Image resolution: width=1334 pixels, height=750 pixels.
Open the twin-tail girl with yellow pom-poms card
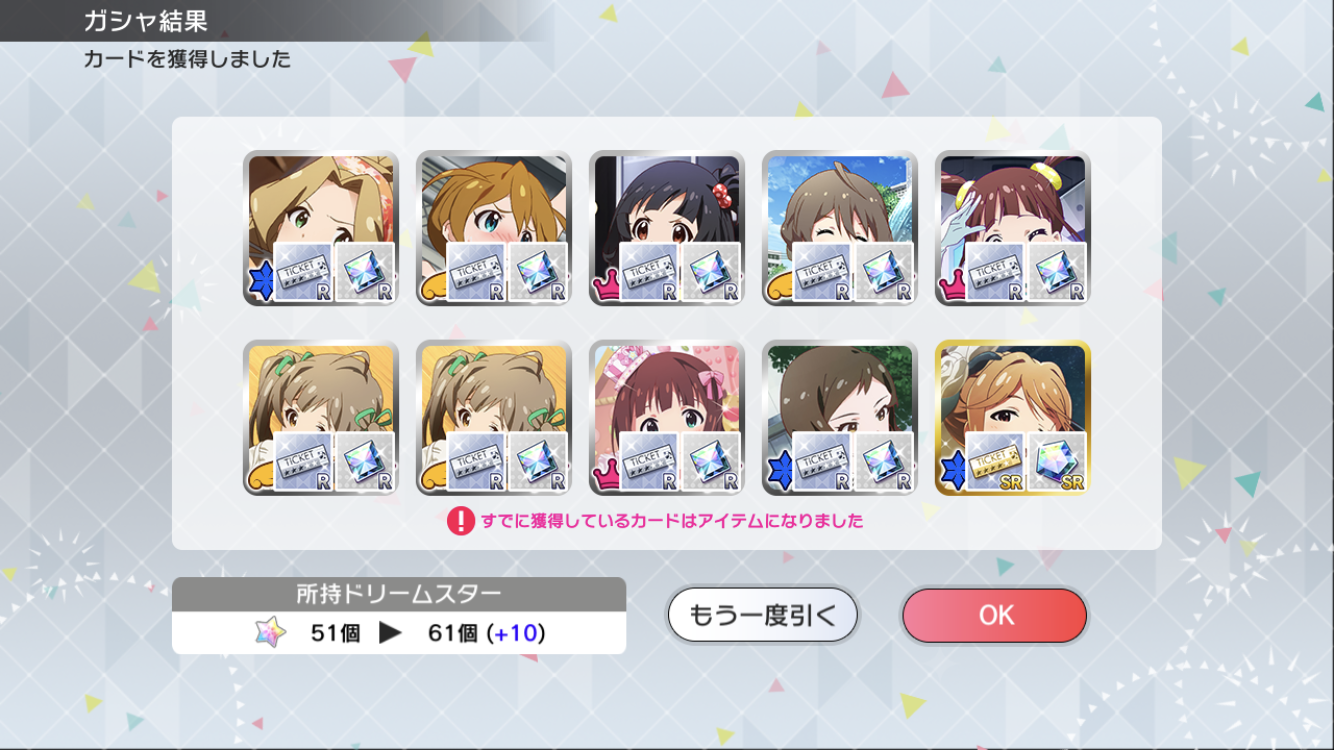[1012, 228]
